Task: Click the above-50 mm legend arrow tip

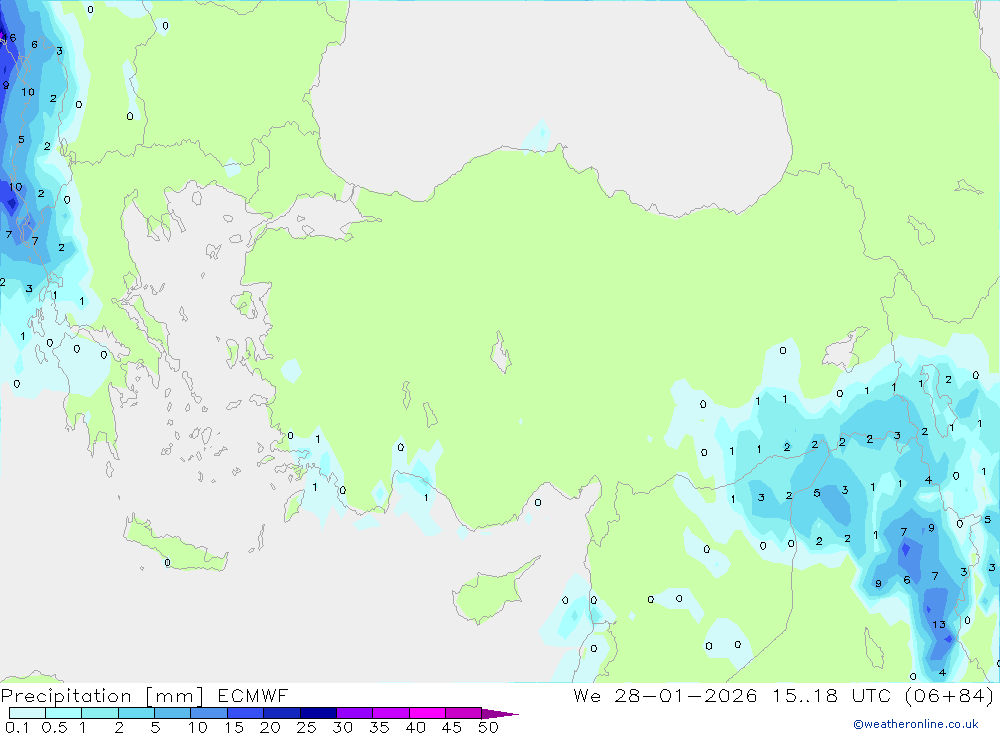Action: (501, 714)
